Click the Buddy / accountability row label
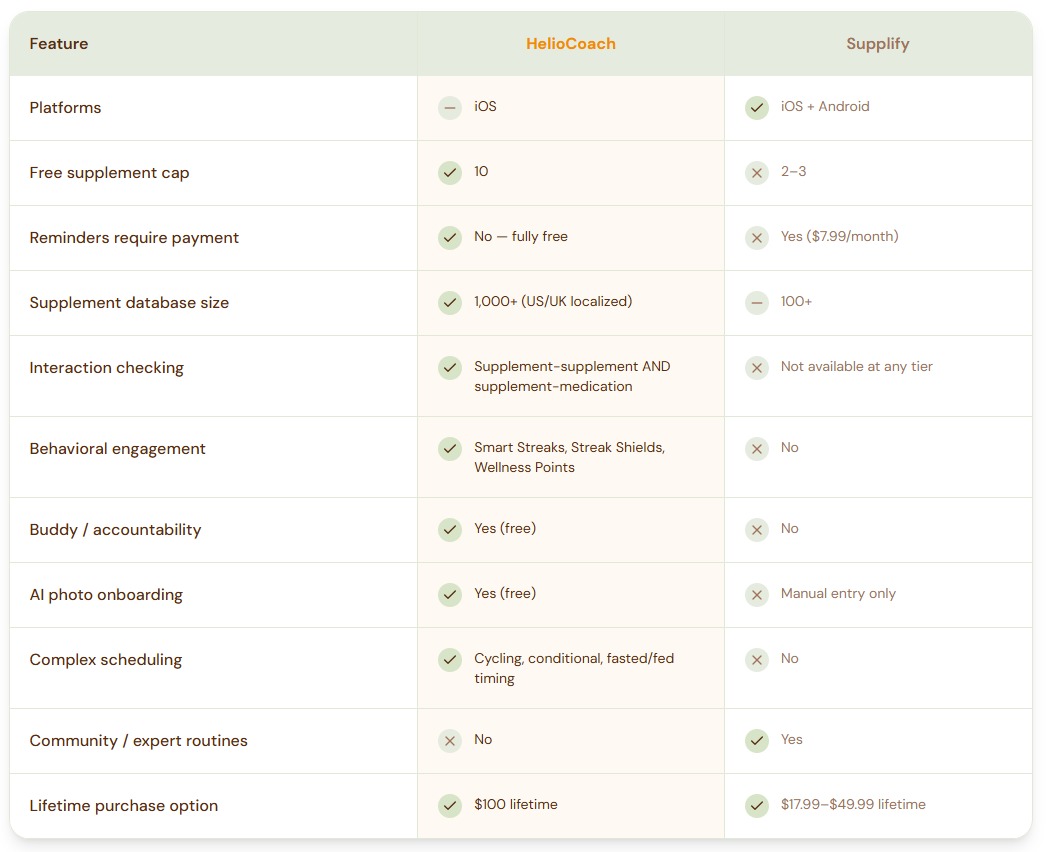 point(115,530)
